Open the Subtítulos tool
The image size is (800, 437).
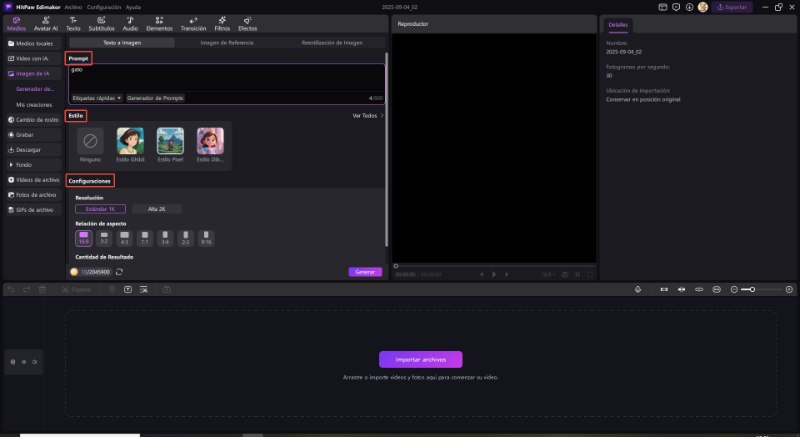102,24
